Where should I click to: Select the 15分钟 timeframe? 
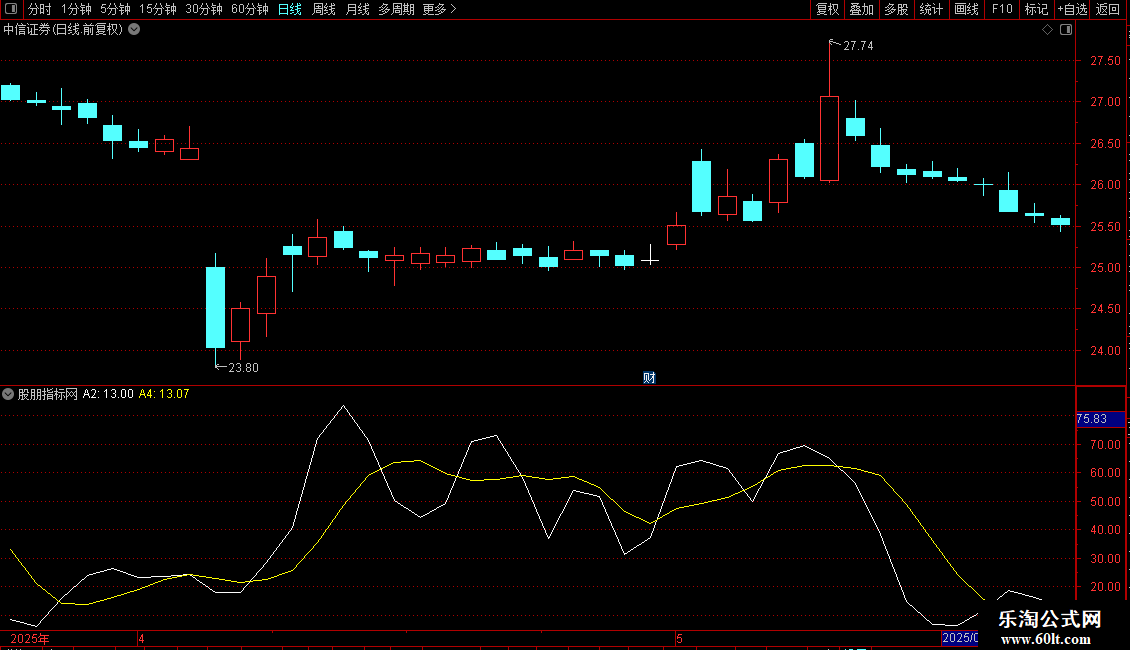click(158, 9)
